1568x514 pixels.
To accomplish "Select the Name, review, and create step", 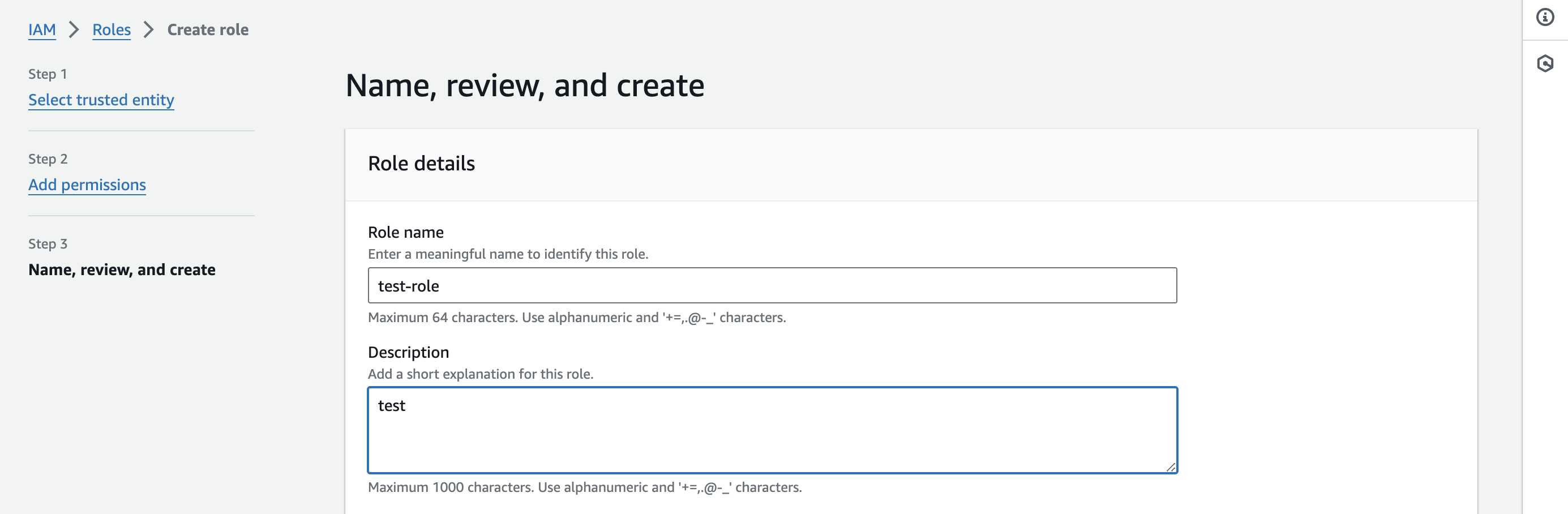I will tap(122, 269).
